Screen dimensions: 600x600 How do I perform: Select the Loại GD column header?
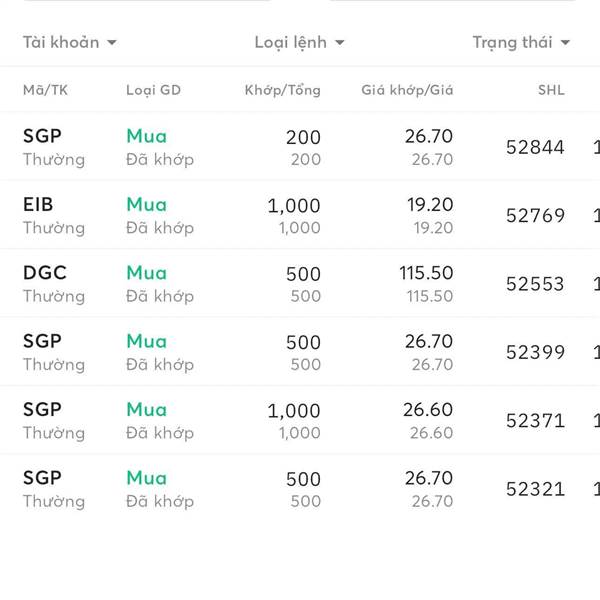[153, 90]
